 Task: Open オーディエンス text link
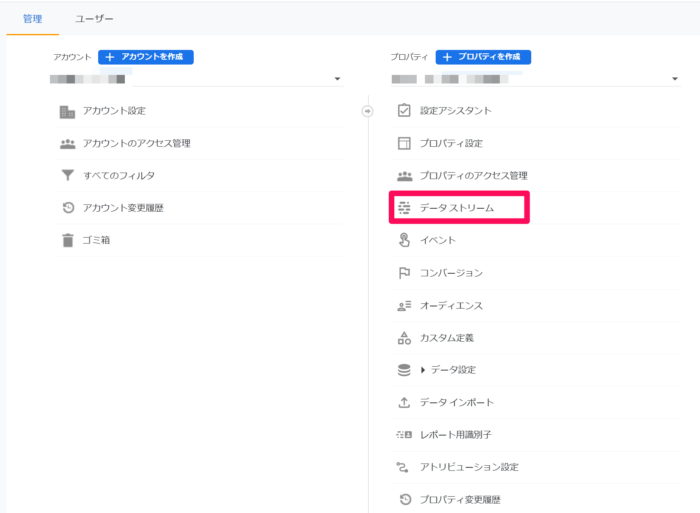pos(451,306)
